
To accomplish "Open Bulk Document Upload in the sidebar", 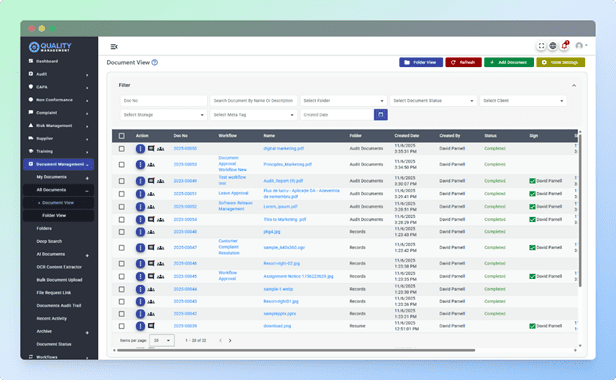I will tap(58, 280).
